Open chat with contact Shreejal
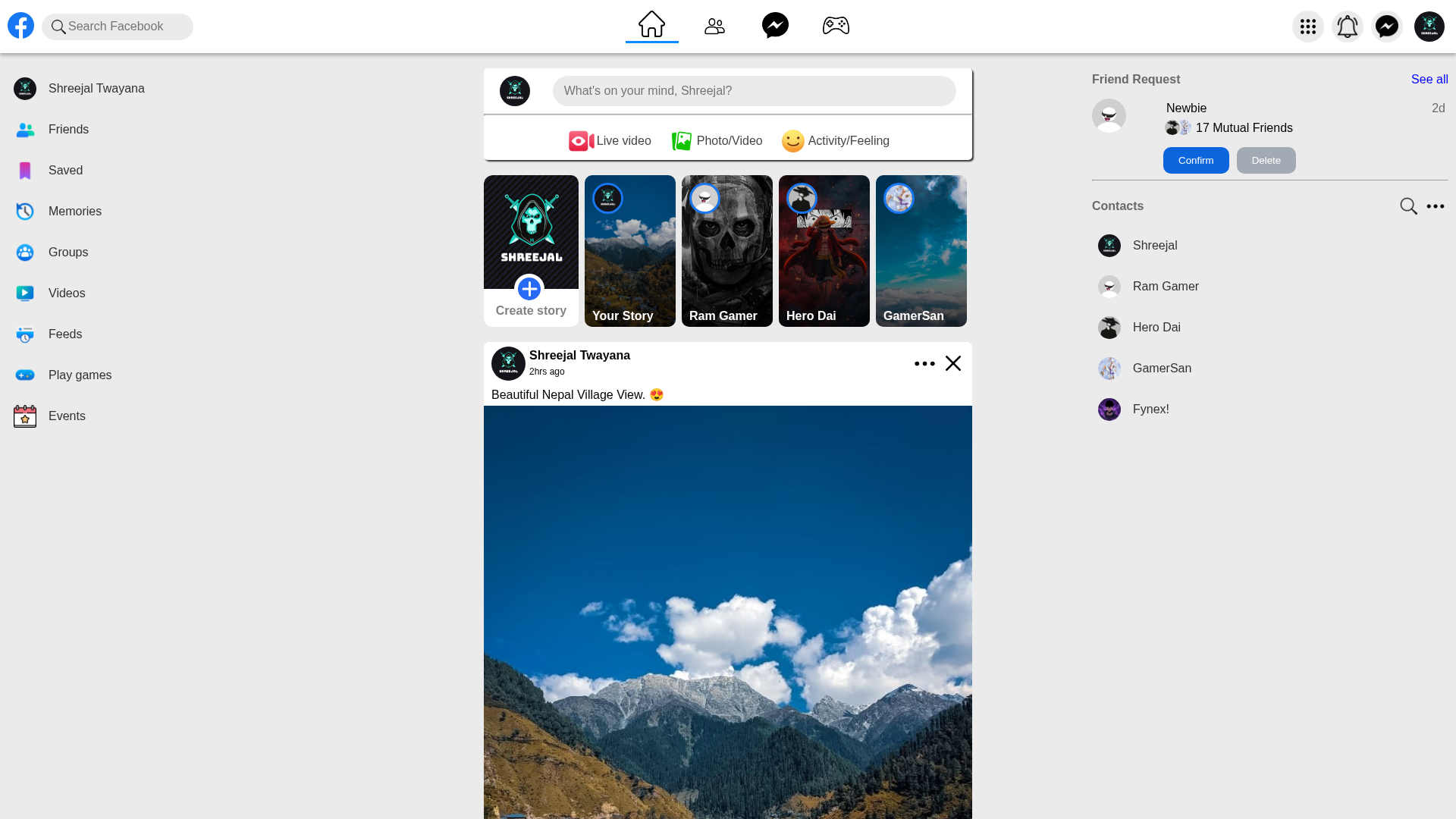This screenshot has width=1456, height=819. [x=1138, y=246]
